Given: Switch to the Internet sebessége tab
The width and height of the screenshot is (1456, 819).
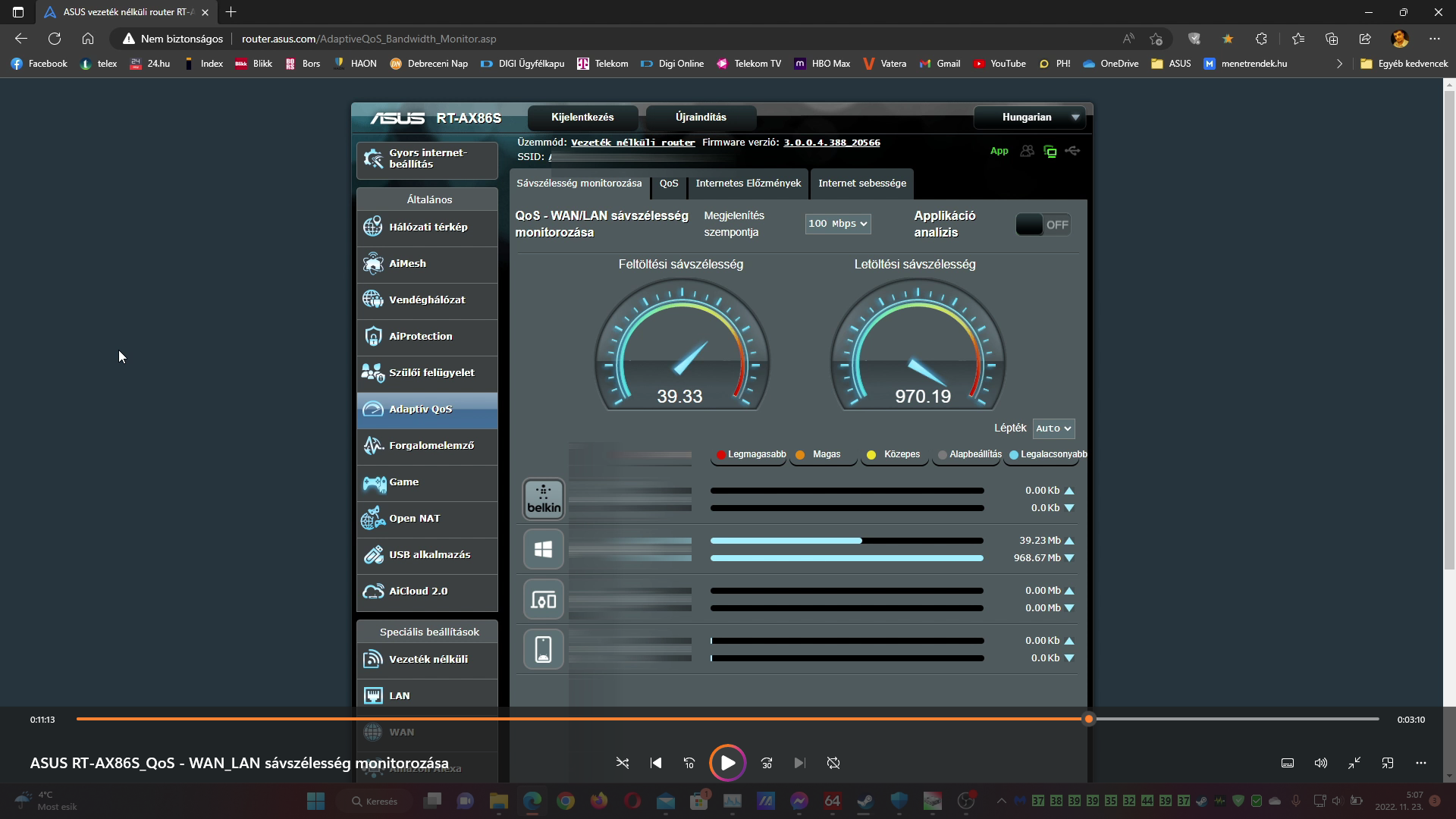Looking at the screenshot, I should tap(861, 184).
